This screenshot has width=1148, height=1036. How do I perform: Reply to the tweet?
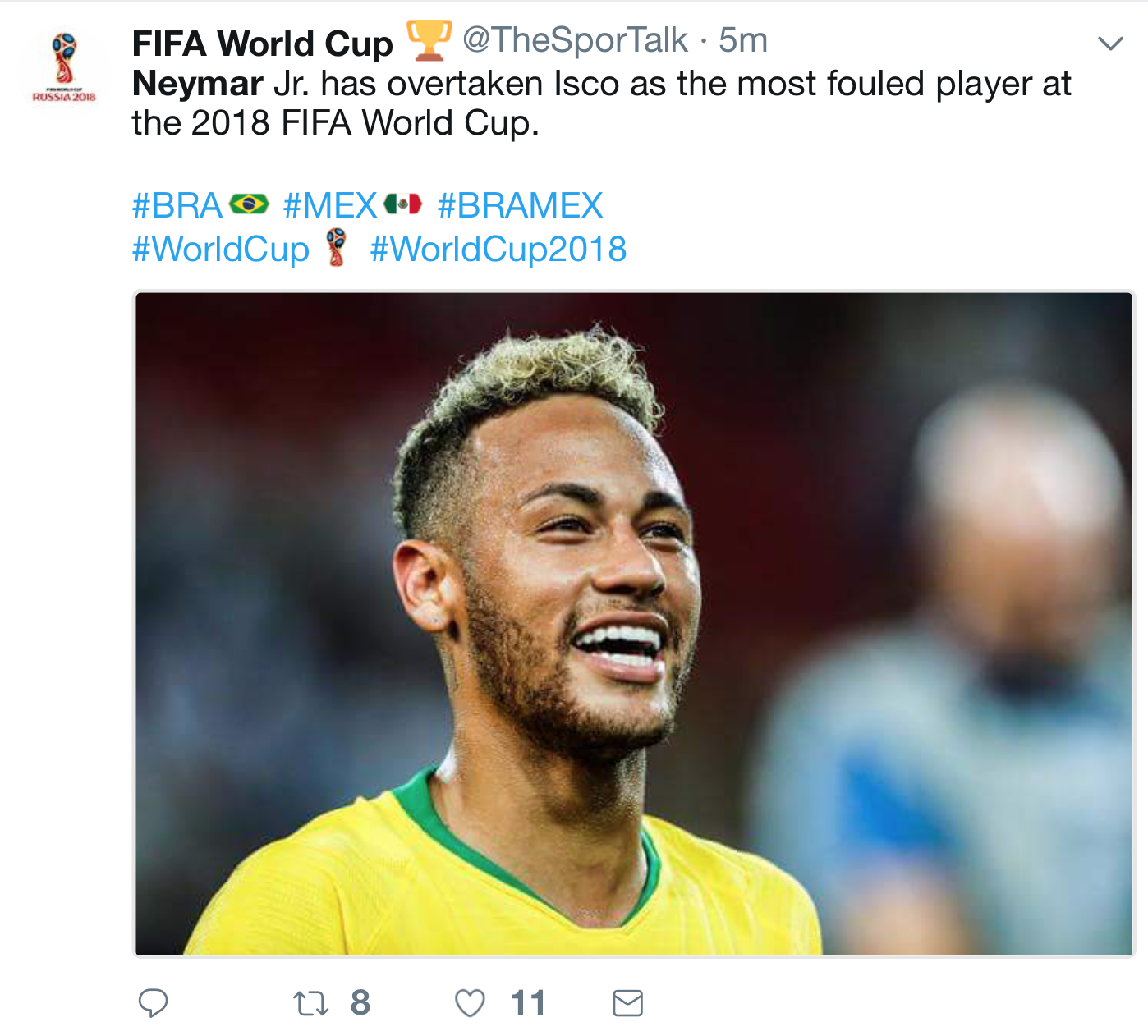(156, 1002)
